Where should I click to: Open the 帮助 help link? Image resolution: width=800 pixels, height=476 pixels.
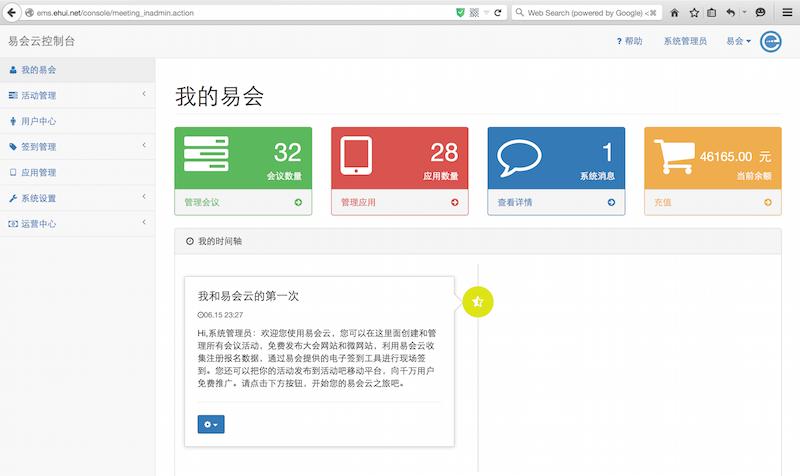pyautogui.click(x=629, y=41)
